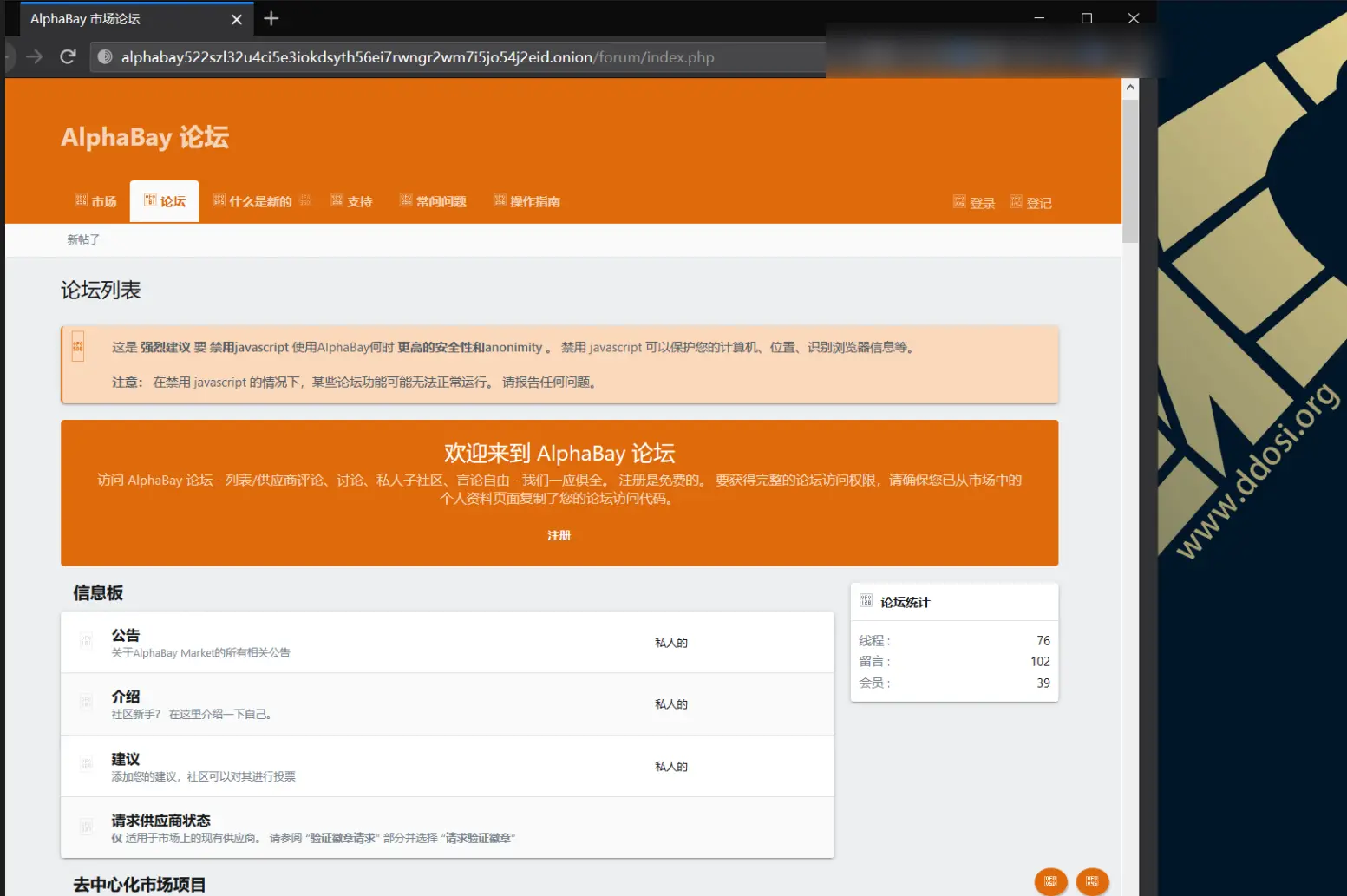Open the 介绍 forum

tap(126, 697)
